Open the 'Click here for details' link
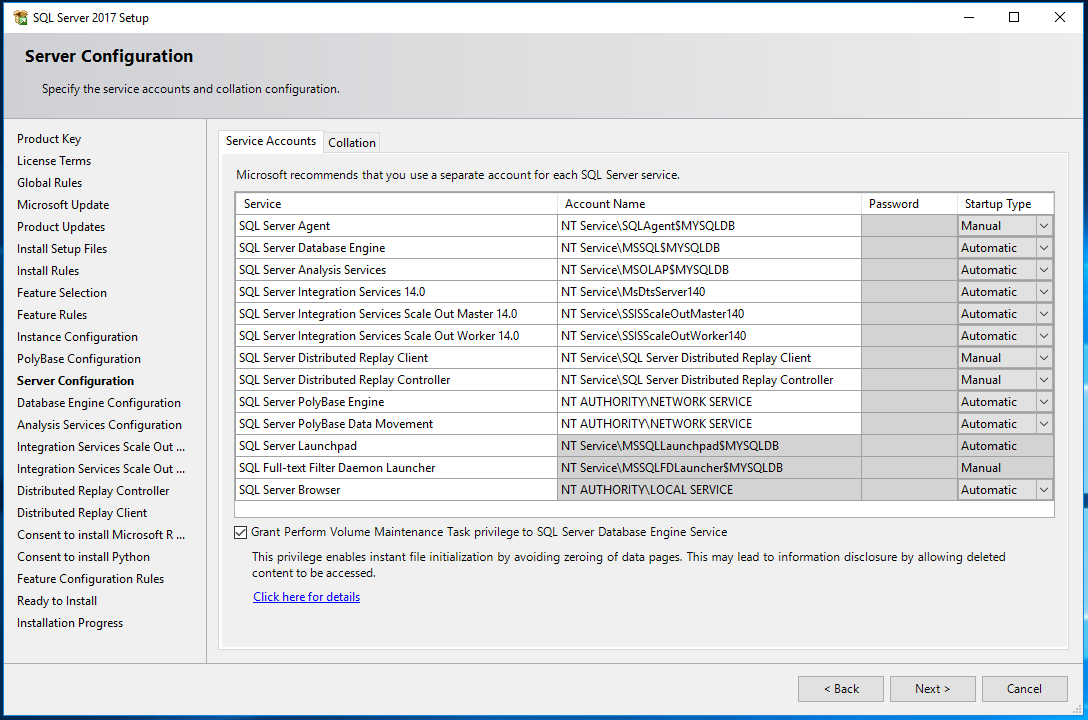Viewport: 1088px width, 720px height. coord(306,597)
